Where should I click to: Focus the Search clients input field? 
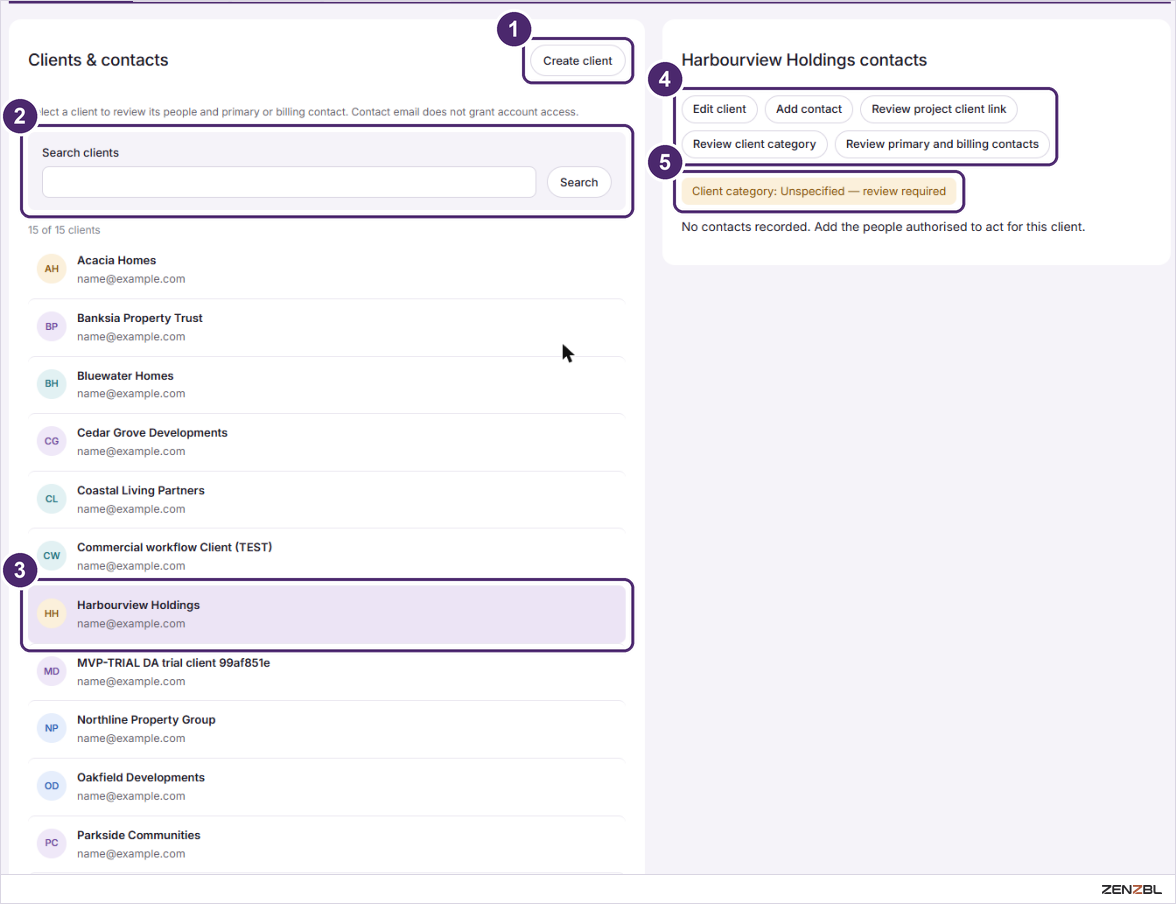point(289,182)
